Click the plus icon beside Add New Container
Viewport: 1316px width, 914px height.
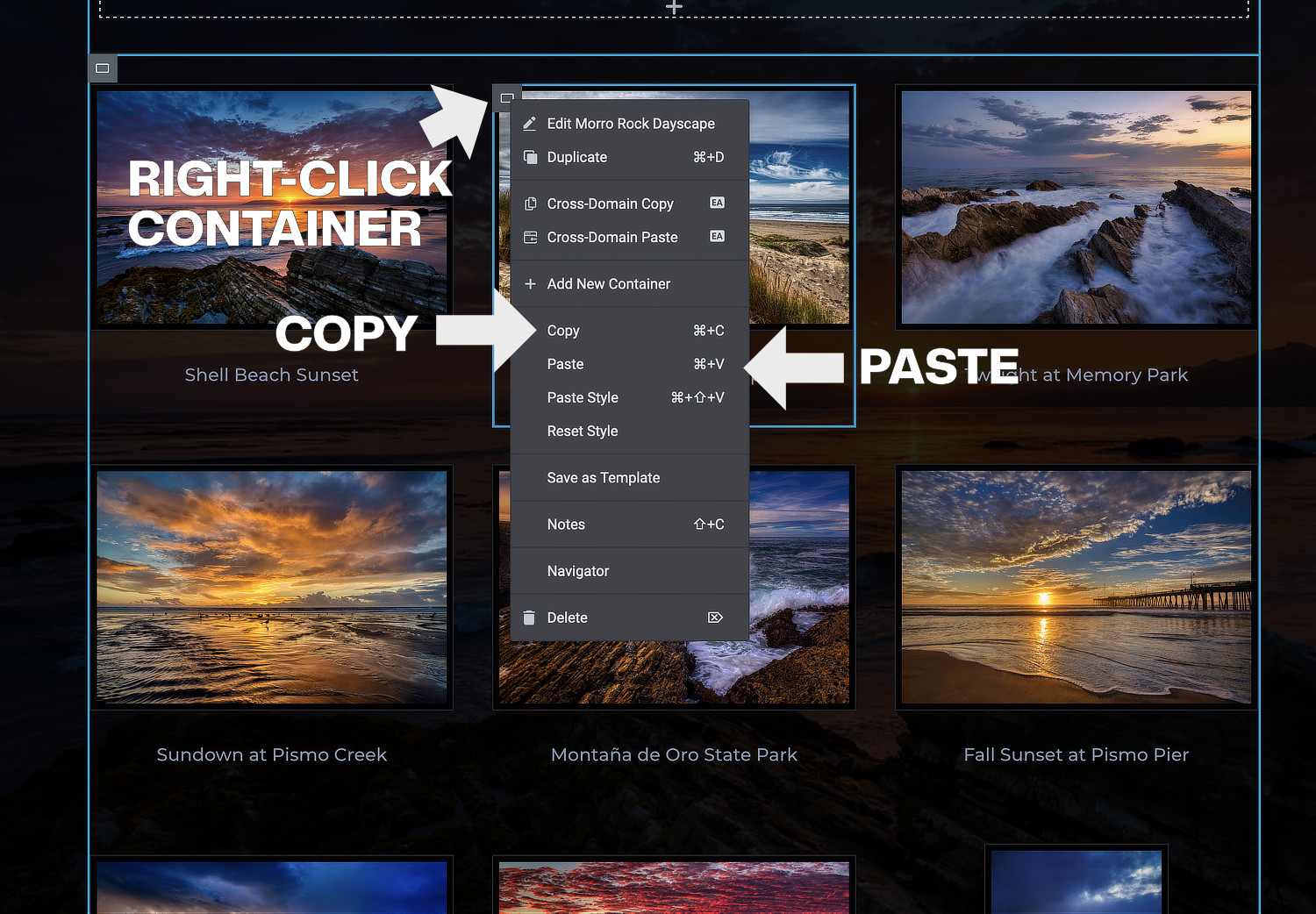point(530,283)
